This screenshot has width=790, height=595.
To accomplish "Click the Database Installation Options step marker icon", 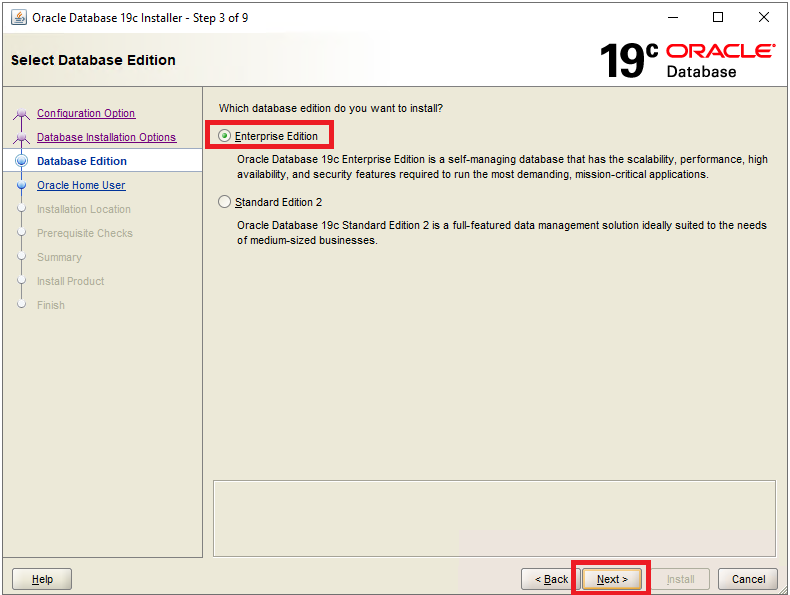I will [x=21, y=138].
